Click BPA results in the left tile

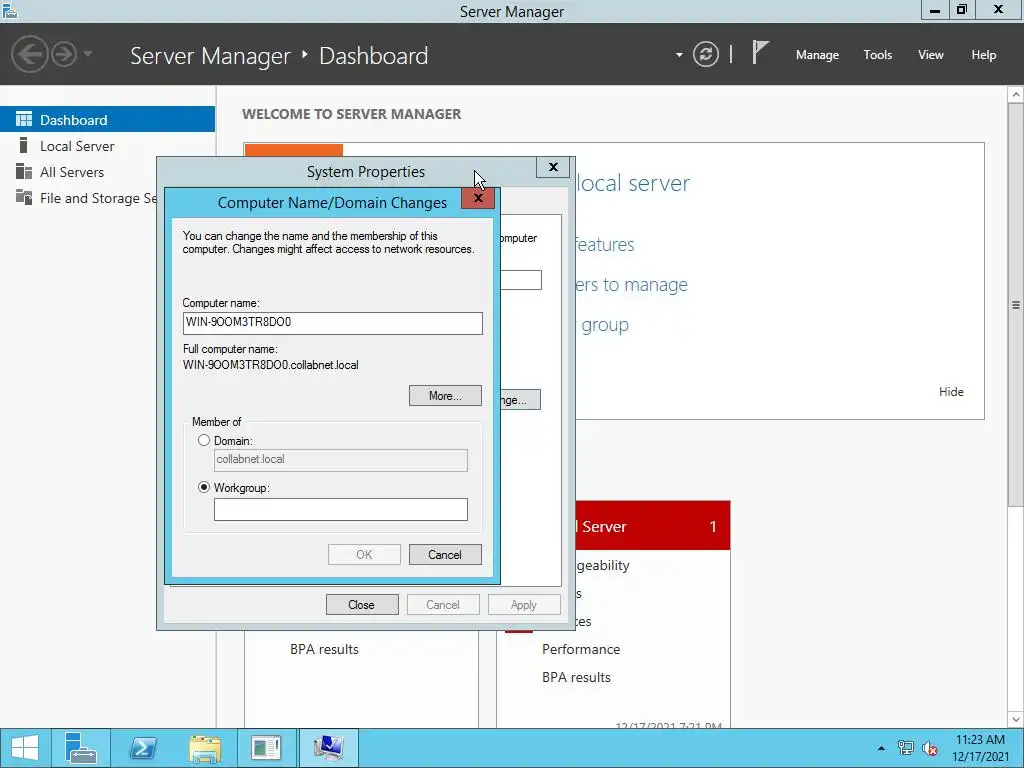point(324,649)
